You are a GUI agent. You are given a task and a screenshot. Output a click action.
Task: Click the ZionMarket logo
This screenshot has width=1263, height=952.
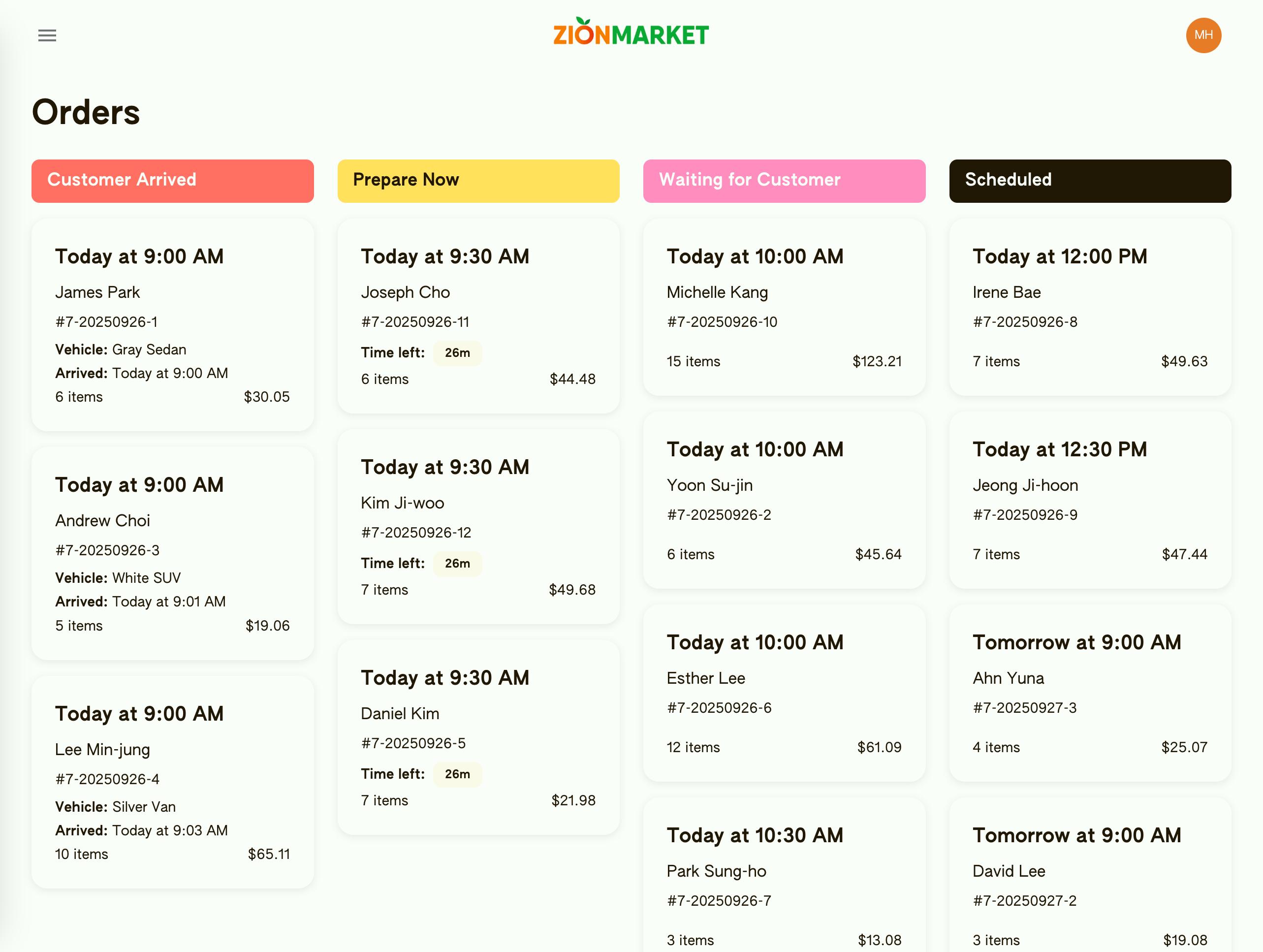point(631,33)
